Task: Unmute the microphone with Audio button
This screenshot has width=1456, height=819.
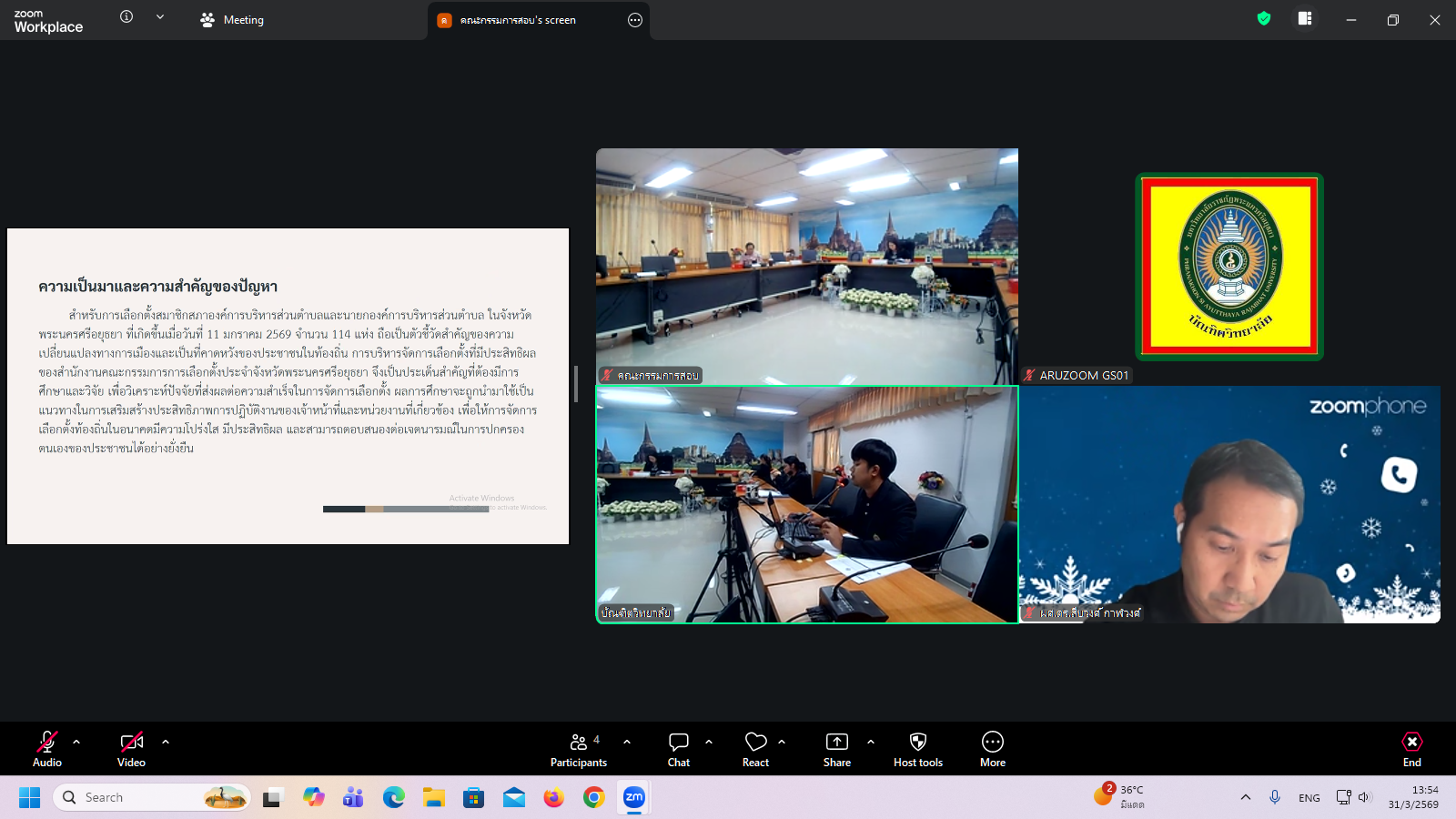Action: coord(47,749)
